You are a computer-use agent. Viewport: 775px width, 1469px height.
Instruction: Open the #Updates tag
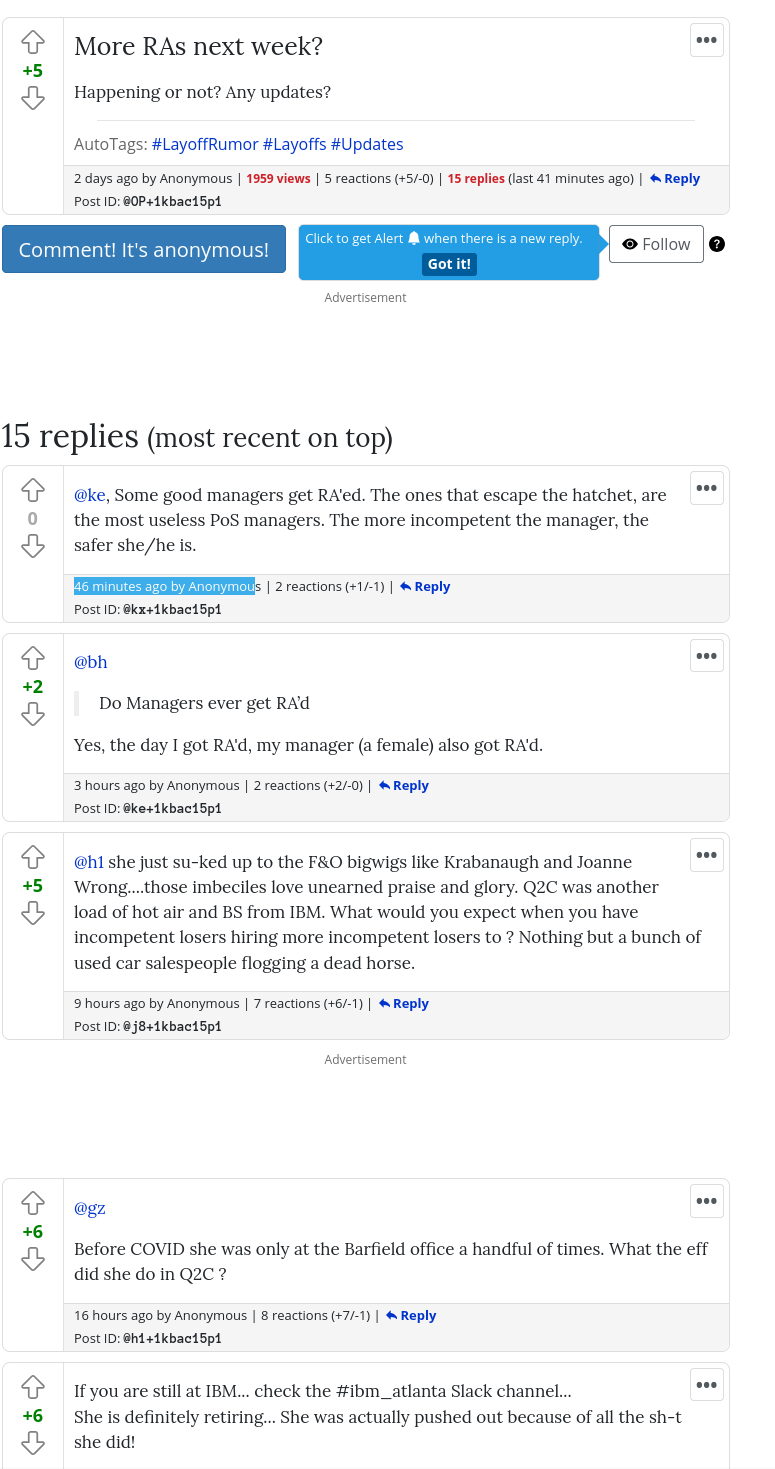tap(367, 144)
